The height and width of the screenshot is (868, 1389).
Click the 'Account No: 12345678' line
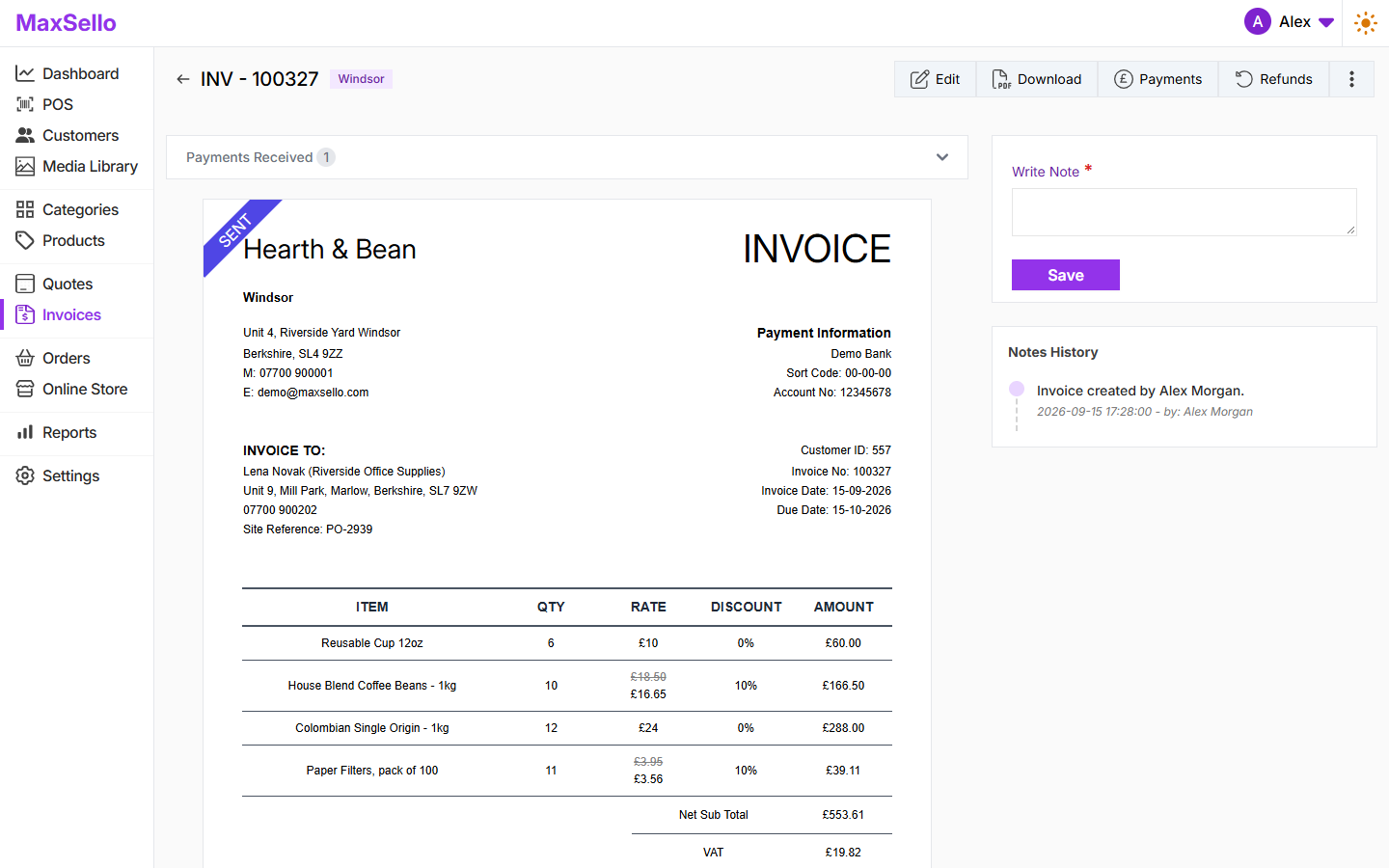832,393
